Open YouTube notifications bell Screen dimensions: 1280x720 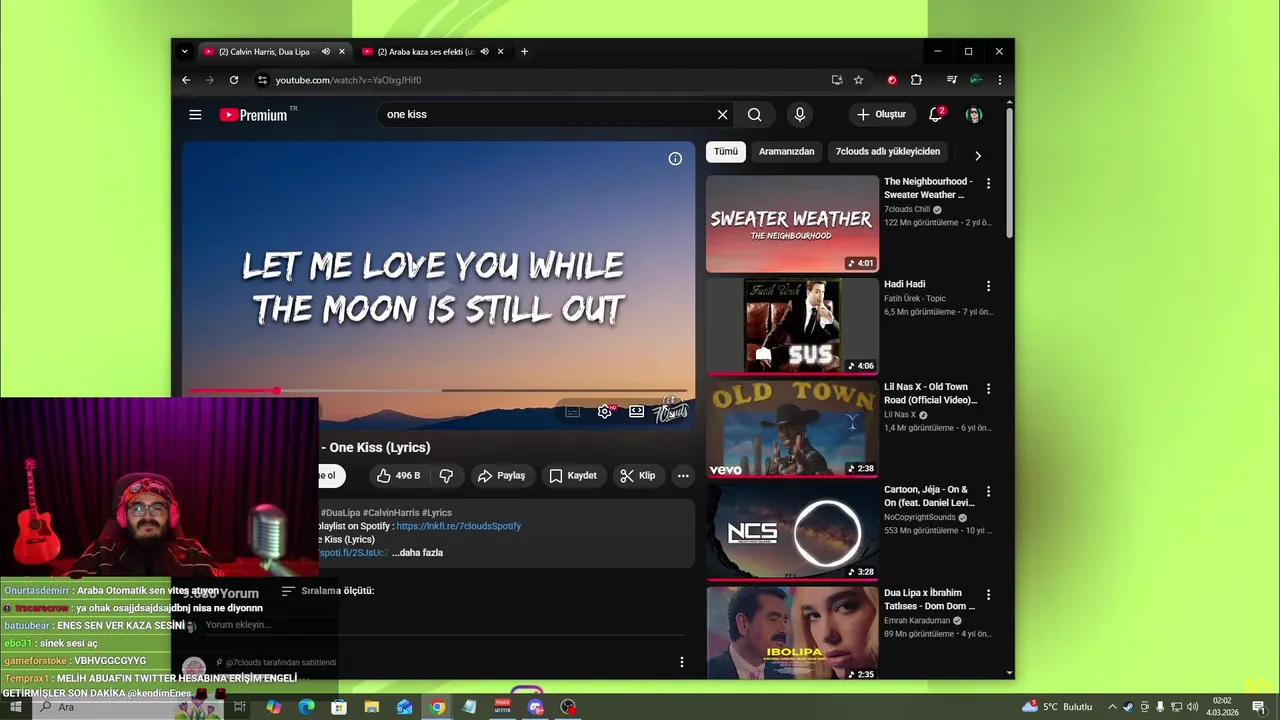pos(935,115)
